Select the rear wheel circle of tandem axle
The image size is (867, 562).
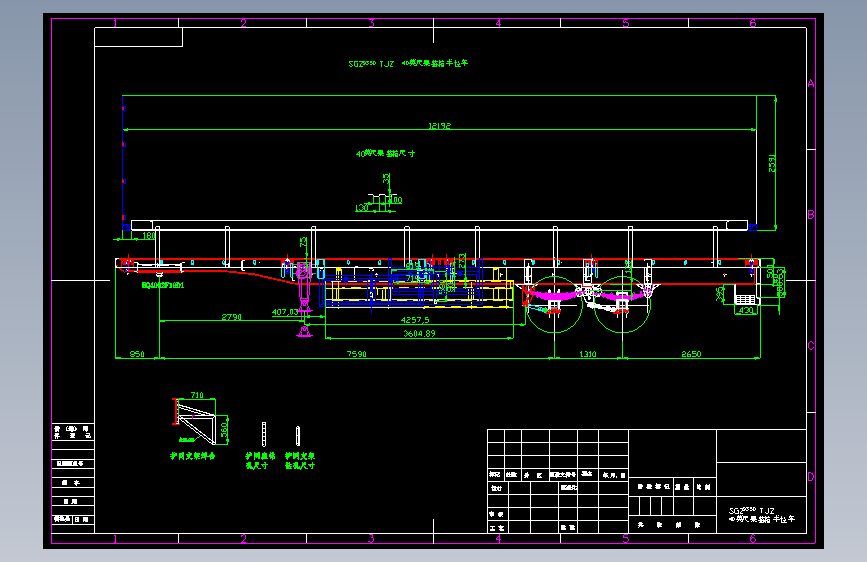click(x=622, y=304)
